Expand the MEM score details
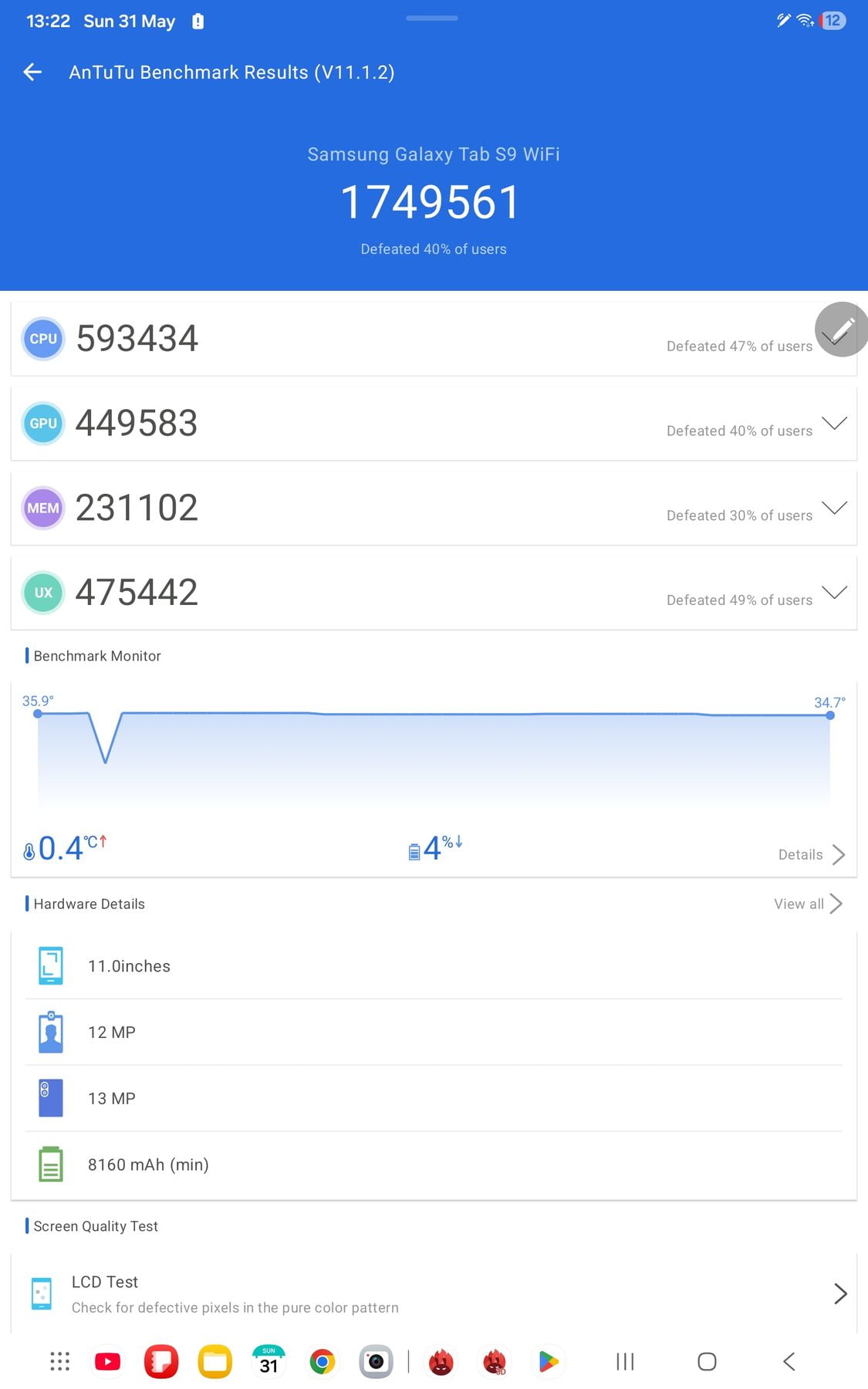 pyautogui.click(x=834, y=507)
